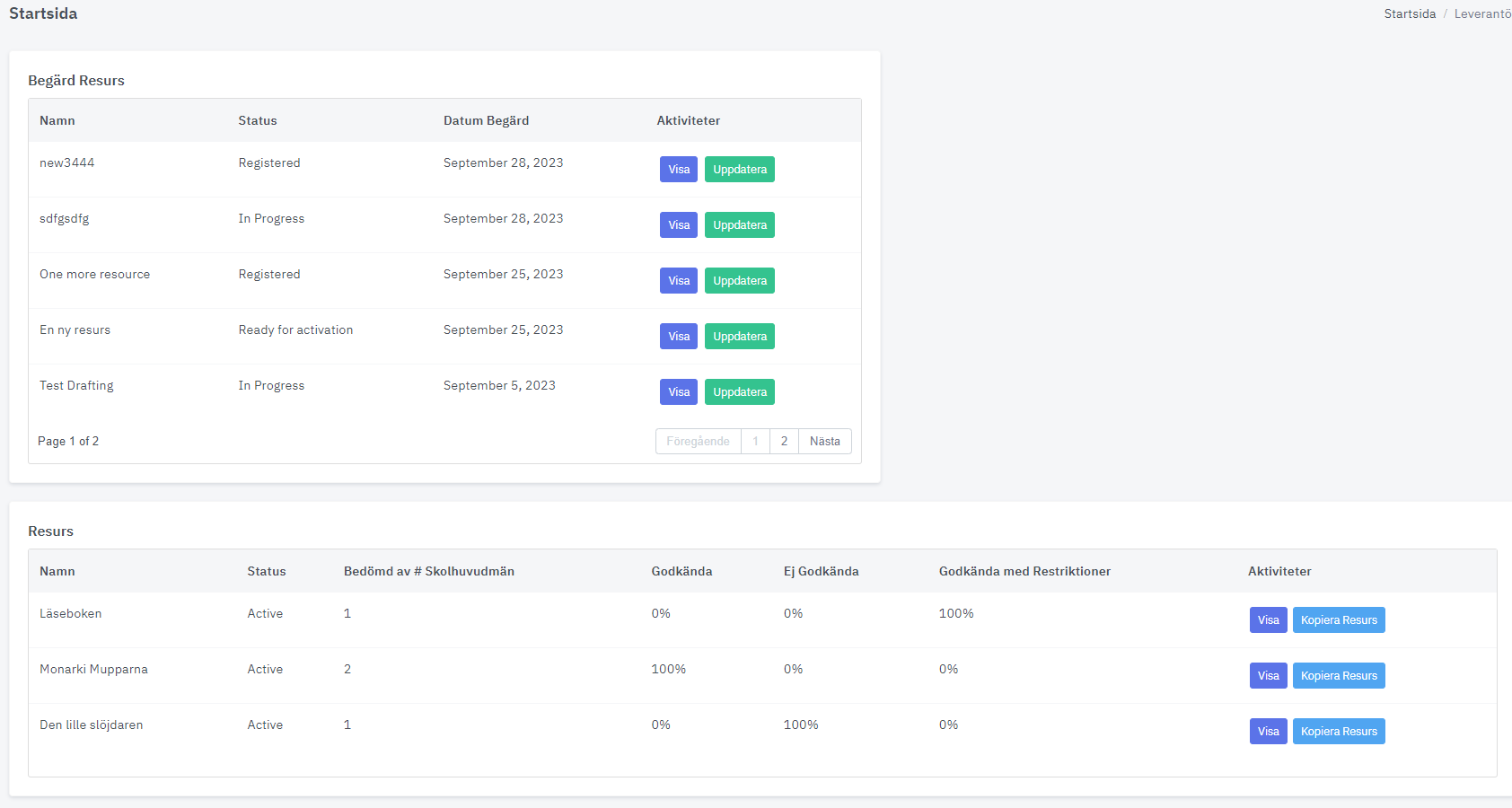Screen dimensions: 1512x808
Task: Update One more resource entry
Action: (740, 281)
